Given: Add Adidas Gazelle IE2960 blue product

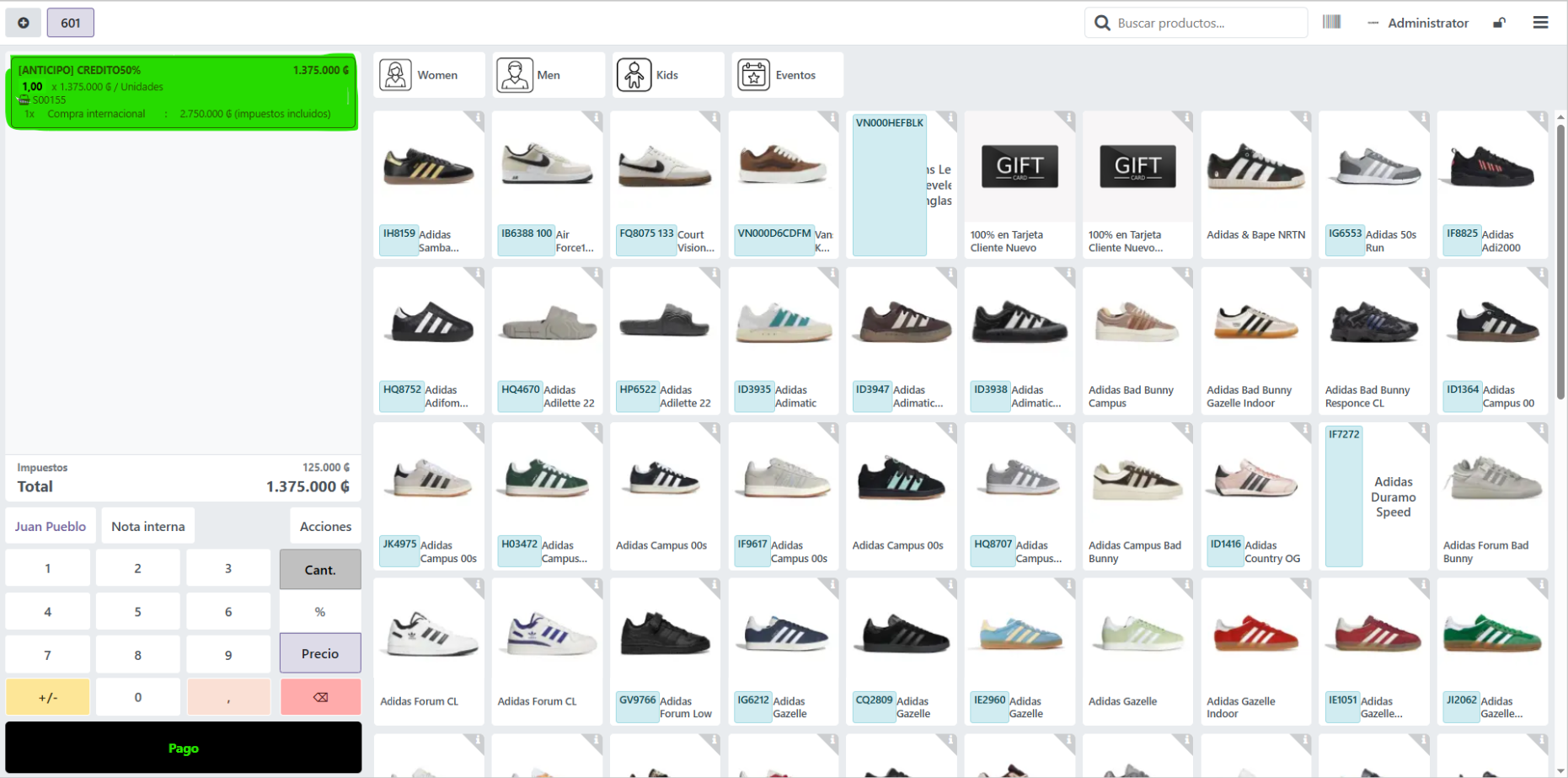Looking at the screenshot, I should pyautogui.click(x=1019, y=652).
